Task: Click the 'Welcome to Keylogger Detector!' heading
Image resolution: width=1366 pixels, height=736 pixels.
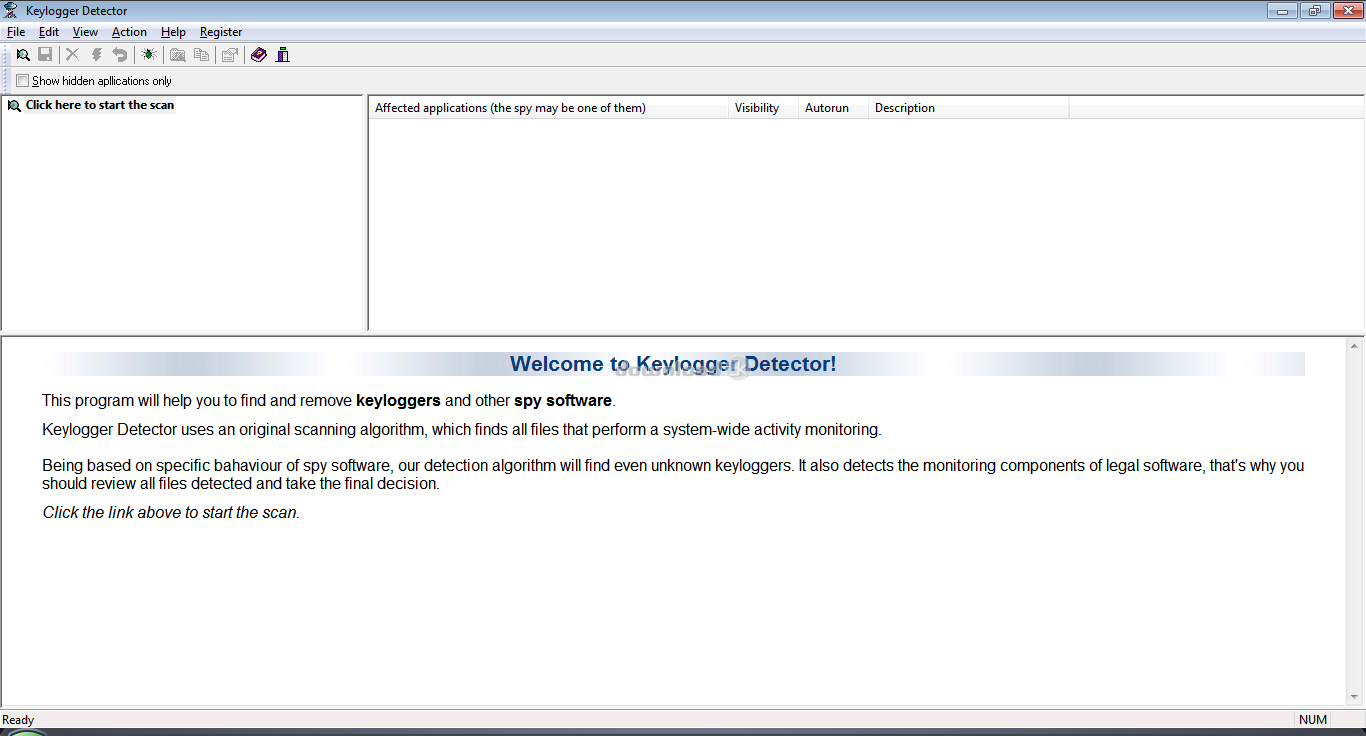Action: point(673,364)
